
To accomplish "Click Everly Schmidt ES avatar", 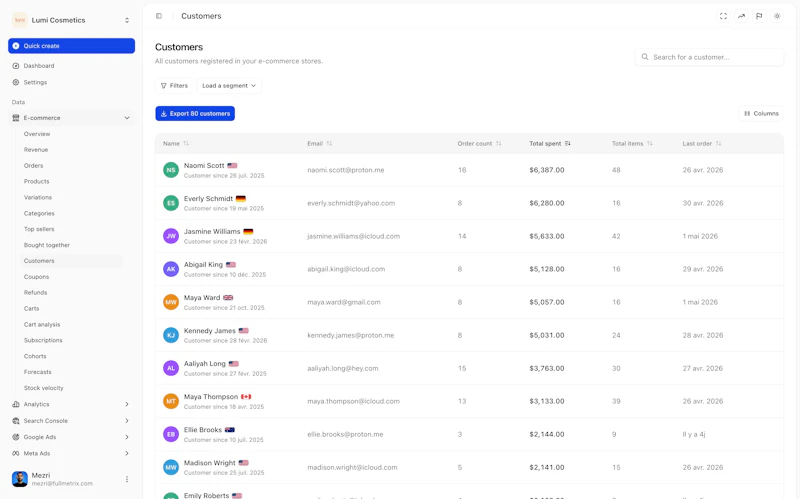I will 171,203.
